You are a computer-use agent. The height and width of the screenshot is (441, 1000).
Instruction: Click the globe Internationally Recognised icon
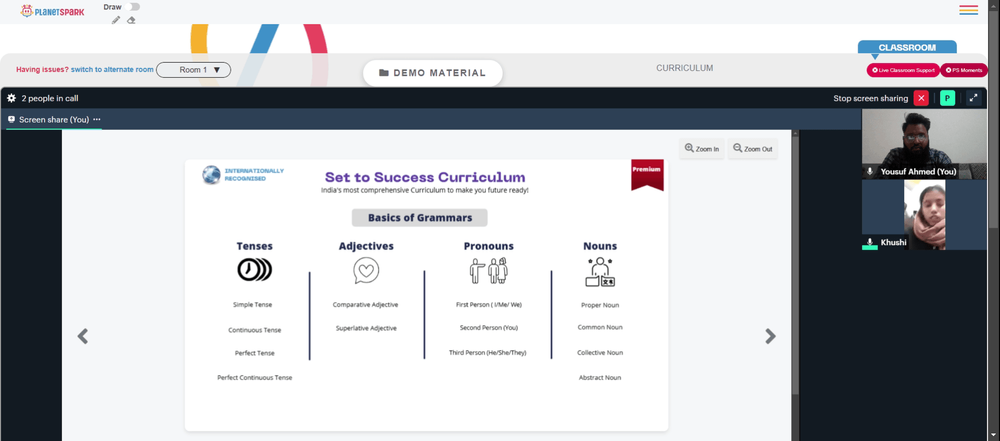(211, 174)
